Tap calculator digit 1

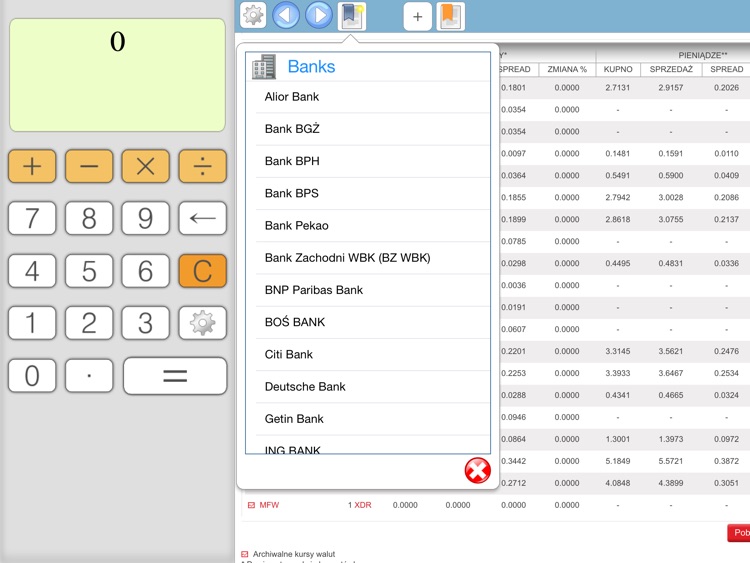pos(32,323)
